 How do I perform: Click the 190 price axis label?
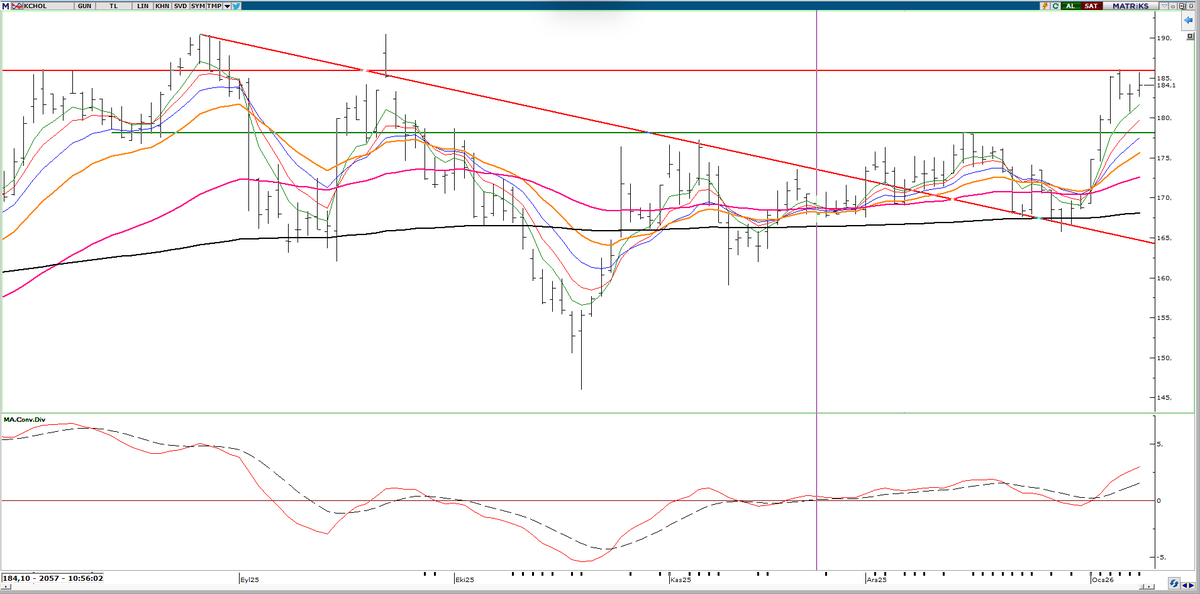1163,38
